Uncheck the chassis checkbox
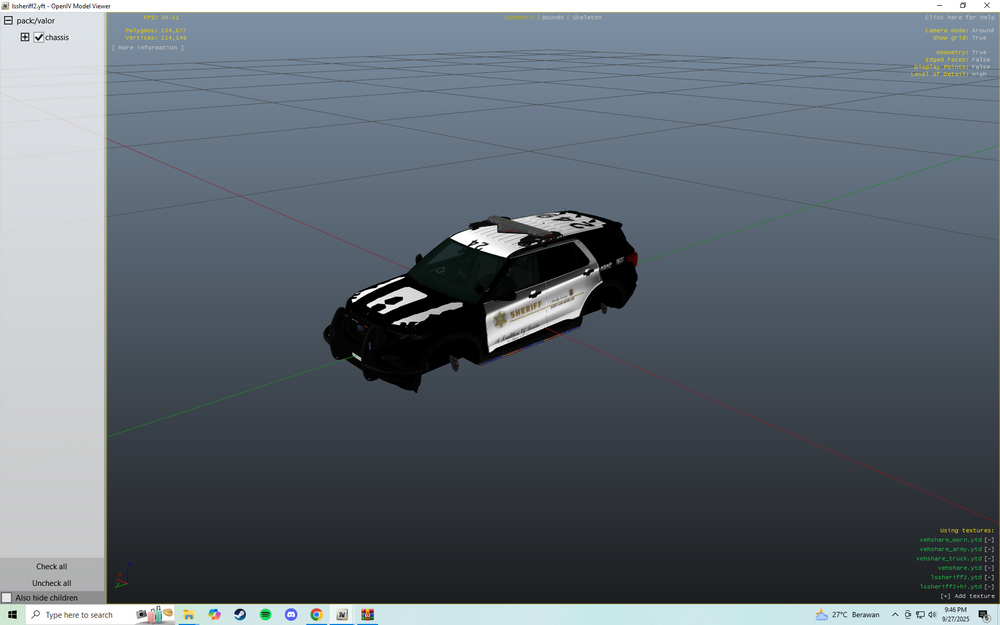This screenshot has height=625, width=1000. [x=38, y=37]
